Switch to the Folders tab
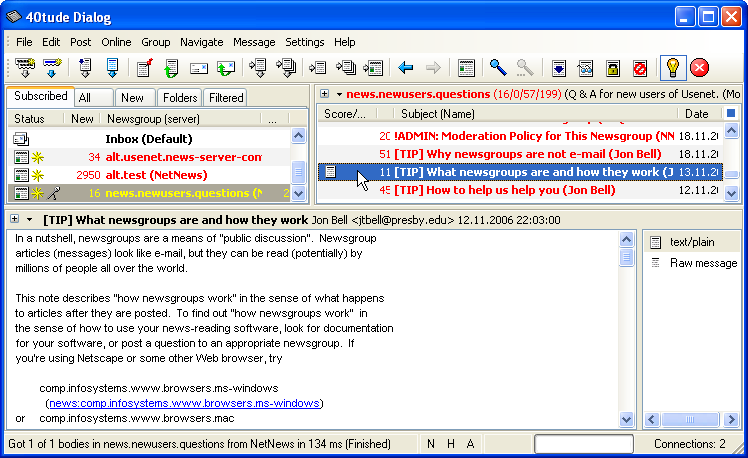Screen dimensions: 748x458 (180, 98)
